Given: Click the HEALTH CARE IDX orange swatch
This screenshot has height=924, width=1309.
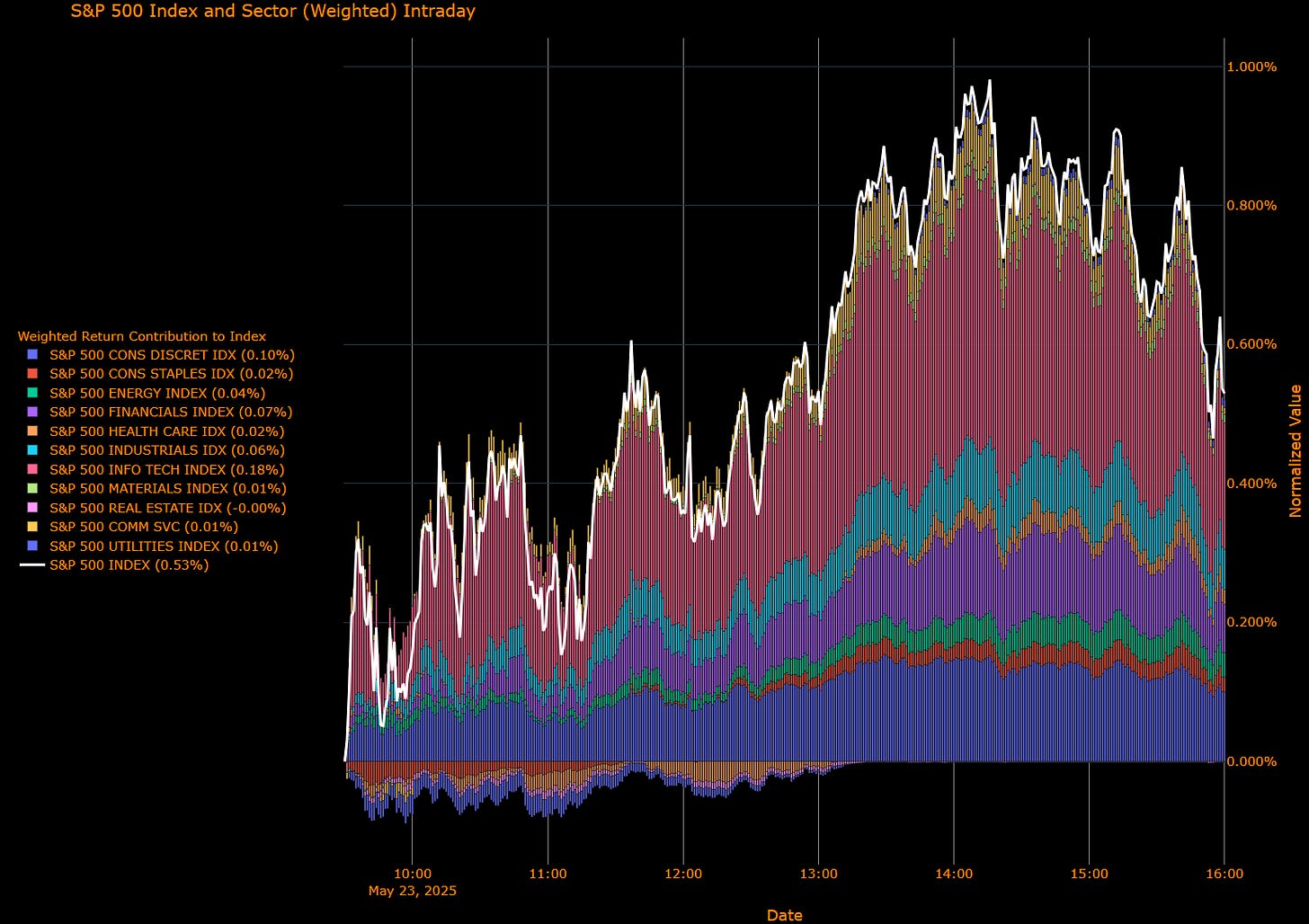Looking at the screenshot, I should coord(33,431).
